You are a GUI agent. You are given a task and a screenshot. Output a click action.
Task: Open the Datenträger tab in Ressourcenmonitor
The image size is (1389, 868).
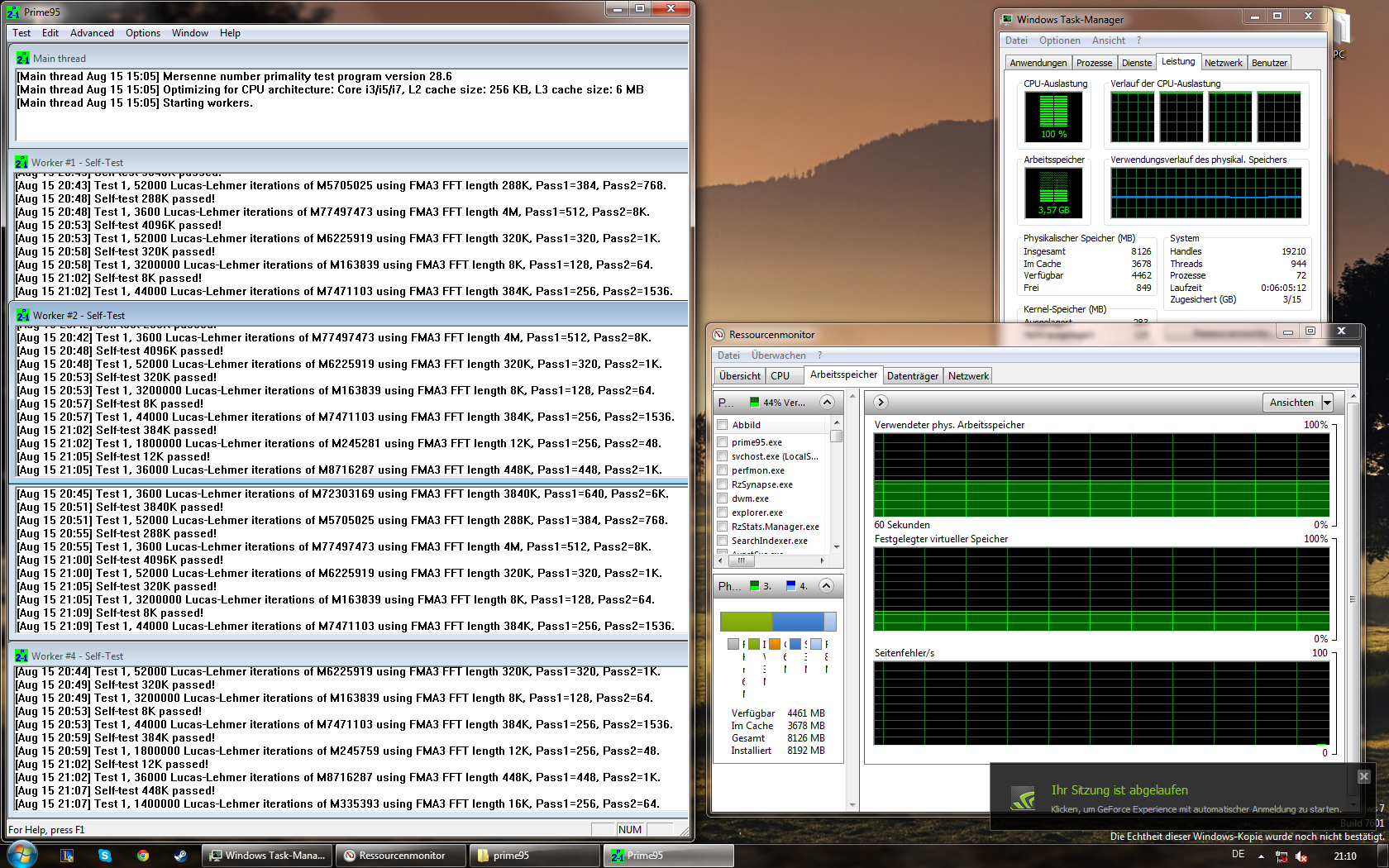point(913,376)
